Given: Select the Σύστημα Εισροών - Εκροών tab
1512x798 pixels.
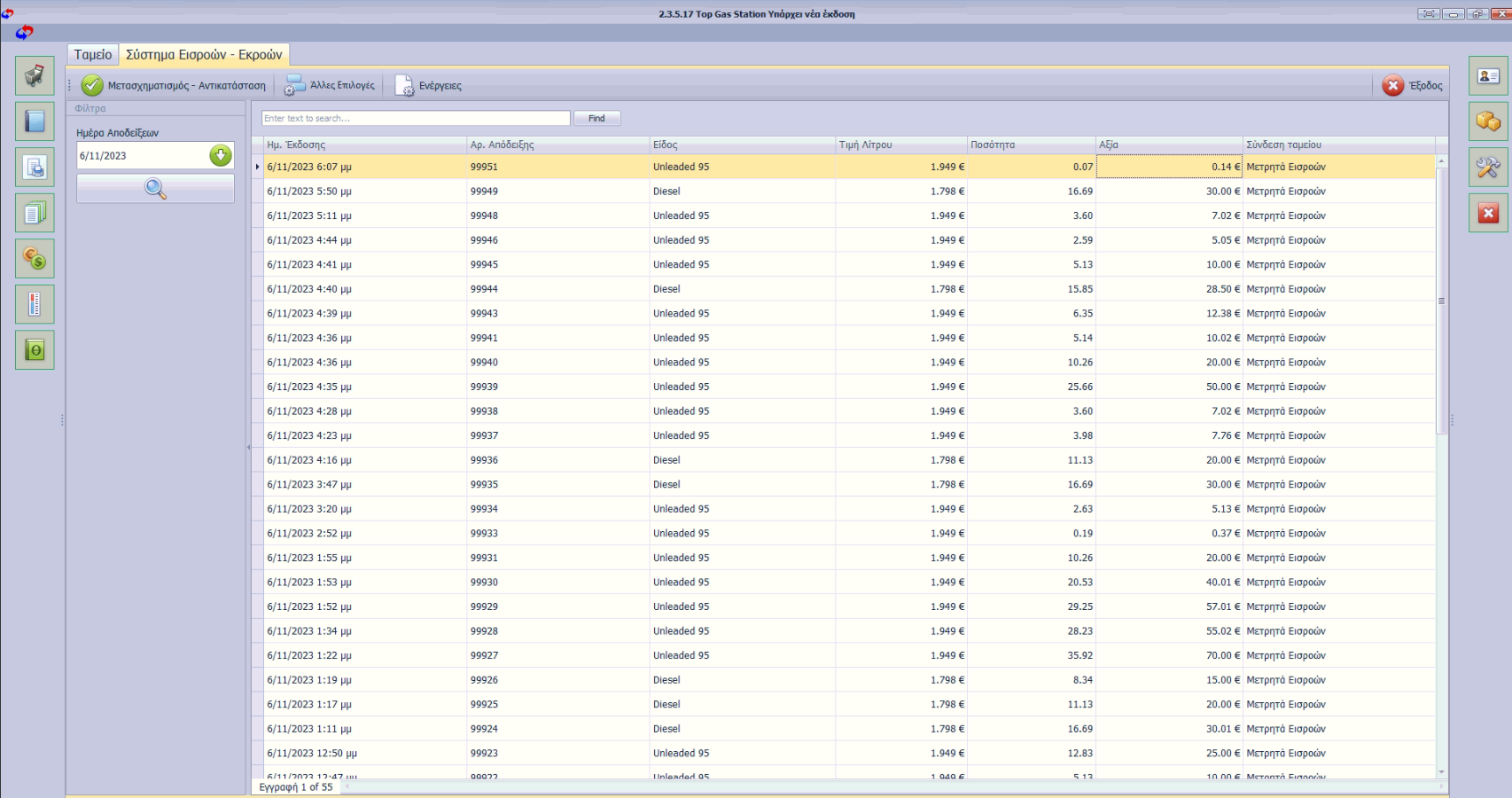Looking at the screenshot, I should click(x=204, y=54).
